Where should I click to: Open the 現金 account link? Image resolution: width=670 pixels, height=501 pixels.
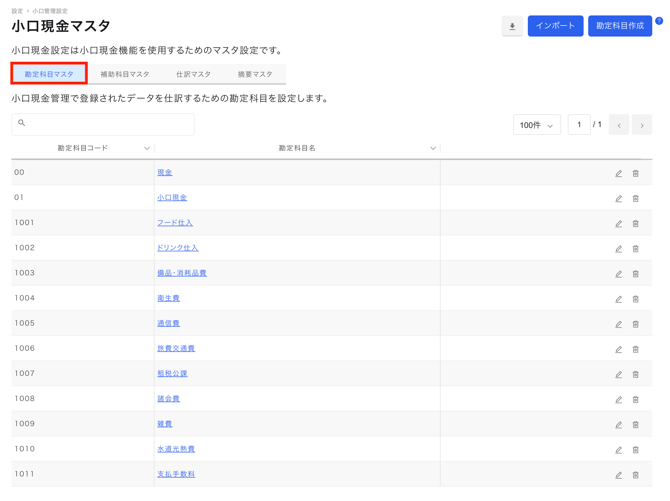165,172
